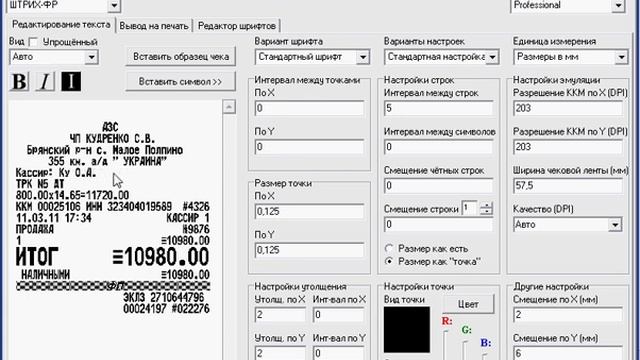Click the ЧП КУДРЕНКО С.В. receipt line
The width and height of the screenshot is (640, 360).
pos(112,139)
